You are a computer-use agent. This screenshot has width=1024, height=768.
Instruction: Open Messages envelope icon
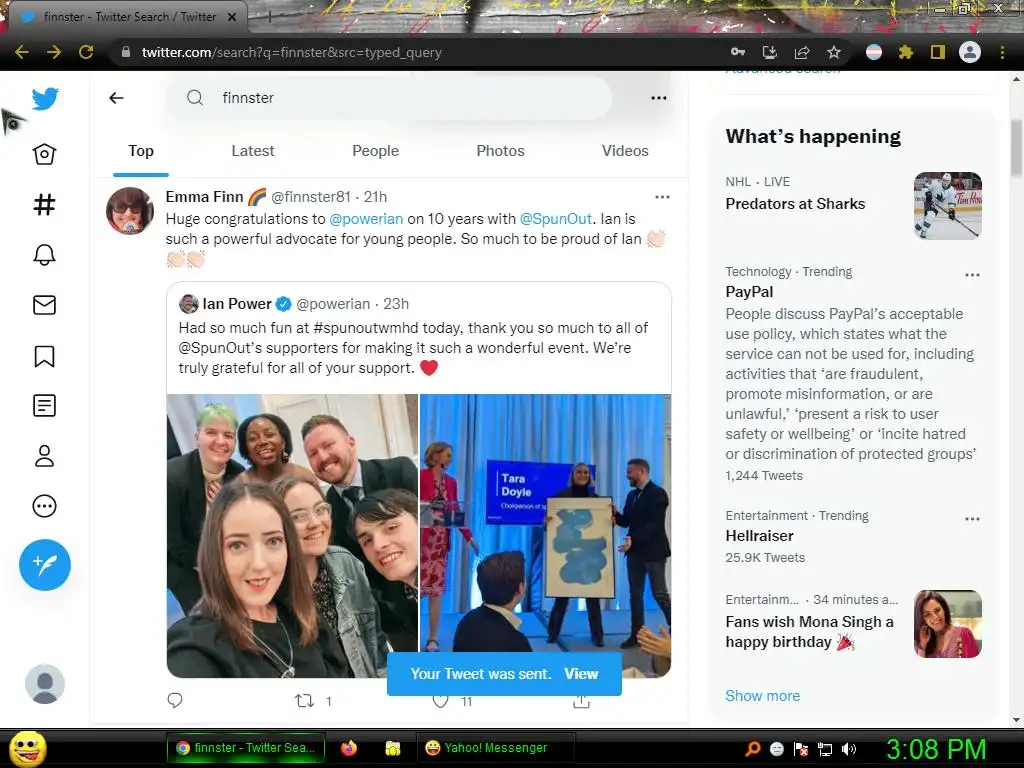point(44,305)
